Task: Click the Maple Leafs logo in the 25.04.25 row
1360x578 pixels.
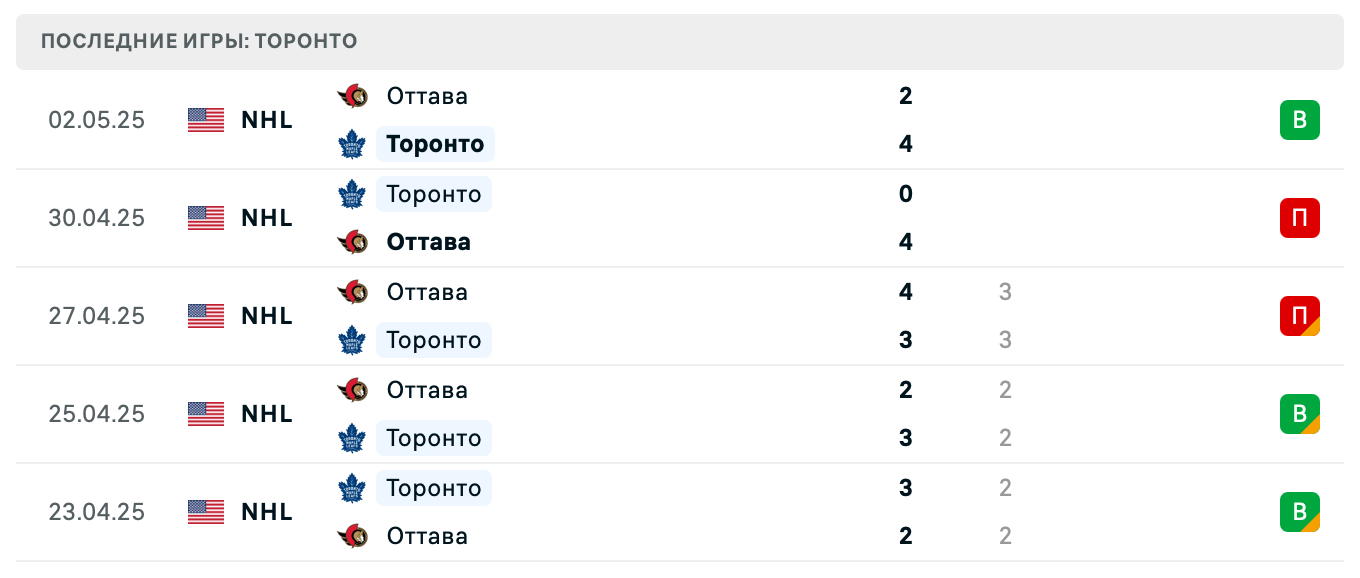Action: point(353,438)
